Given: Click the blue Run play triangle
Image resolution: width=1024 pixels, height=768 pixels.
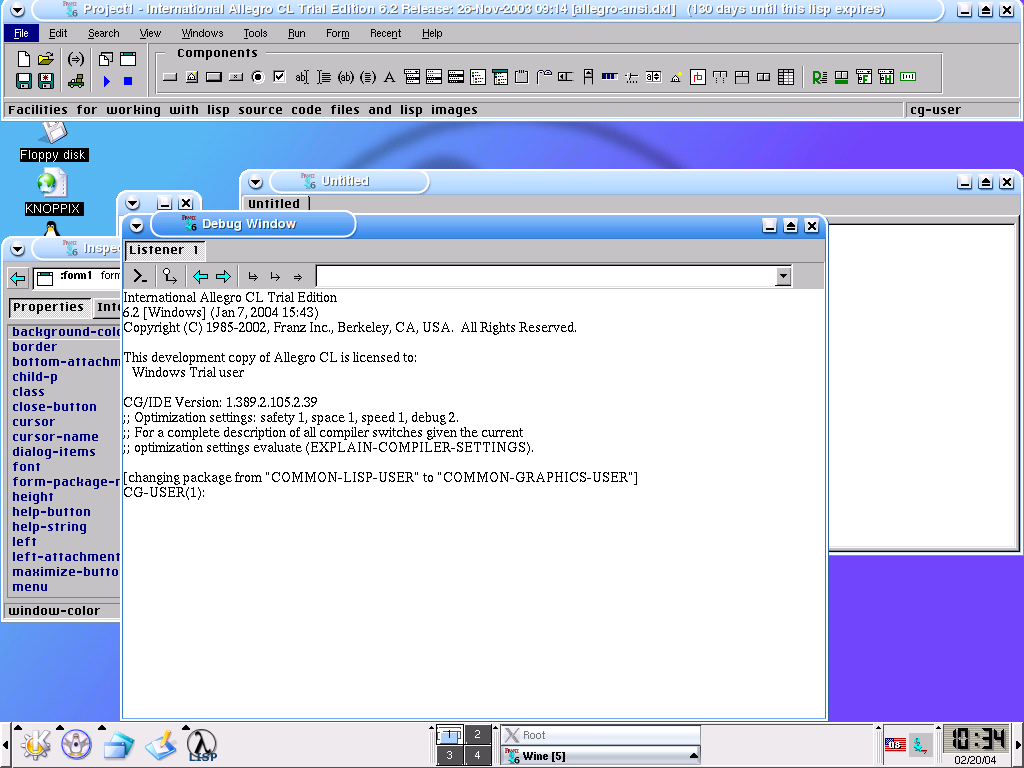Looking at the screenshot, I should (107, 81).
